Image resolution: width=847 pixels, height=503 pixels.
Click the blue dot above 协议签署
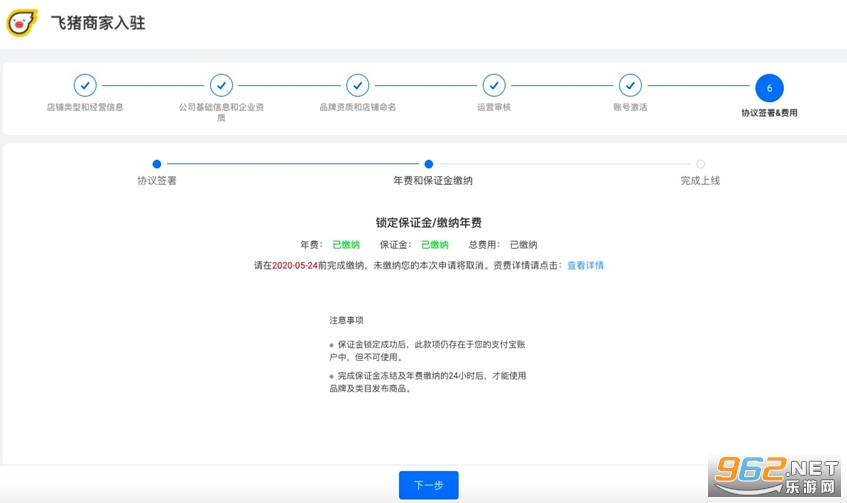click(157, 164)
